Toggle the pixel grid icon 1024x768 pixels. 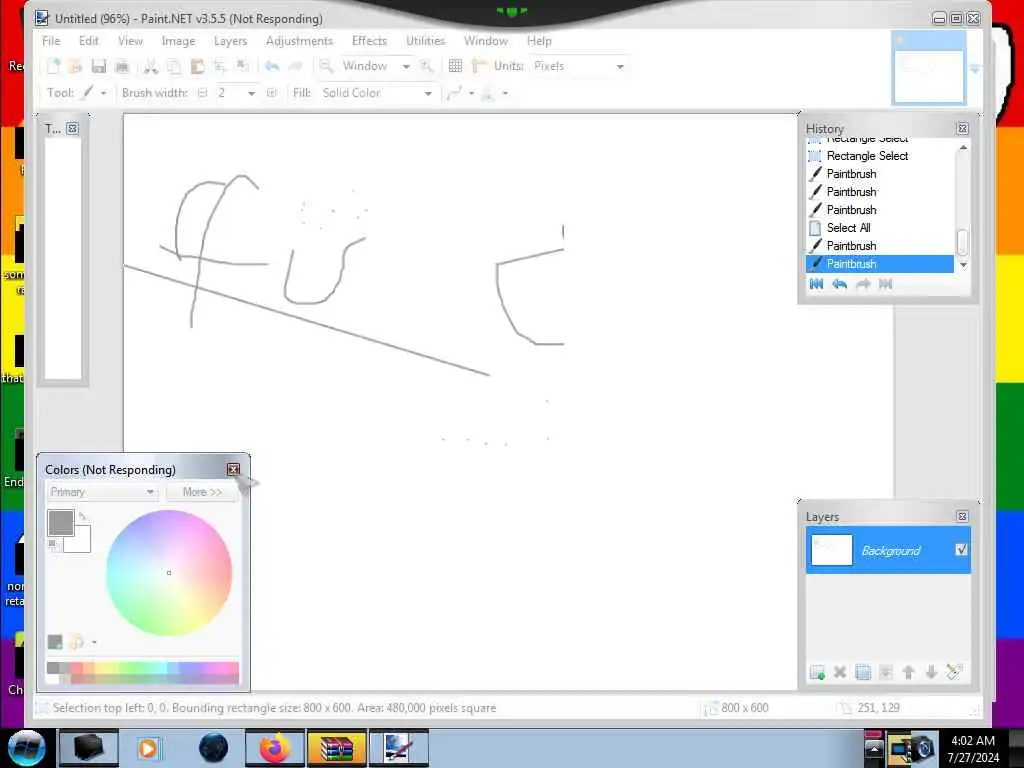455,66
